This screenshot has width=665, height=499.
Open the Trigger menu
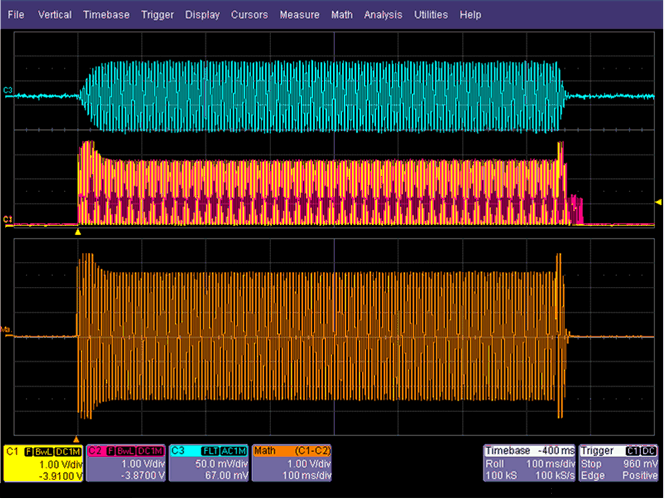pos(157,15)
